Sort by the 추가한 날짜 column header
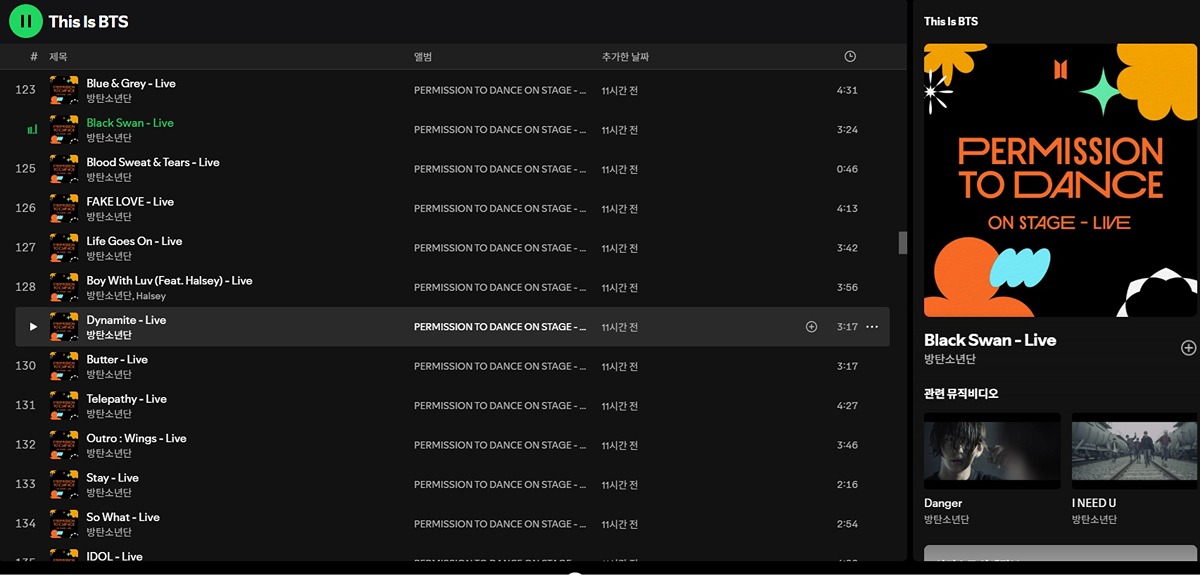The height and width of the screenshot is (576, 1200). tap(625, 57)
